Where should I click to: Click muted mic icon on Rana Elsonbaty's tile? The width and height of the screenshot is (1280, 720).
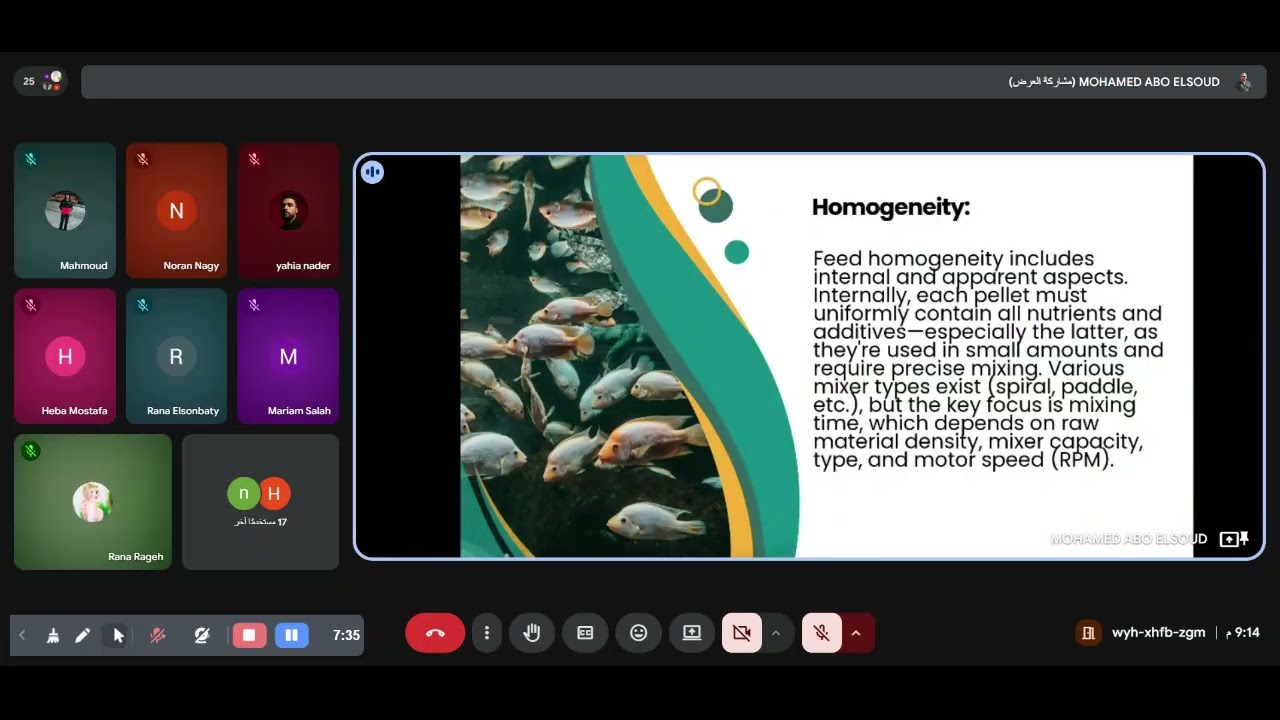pyautogui.click(x=143, y=305)
